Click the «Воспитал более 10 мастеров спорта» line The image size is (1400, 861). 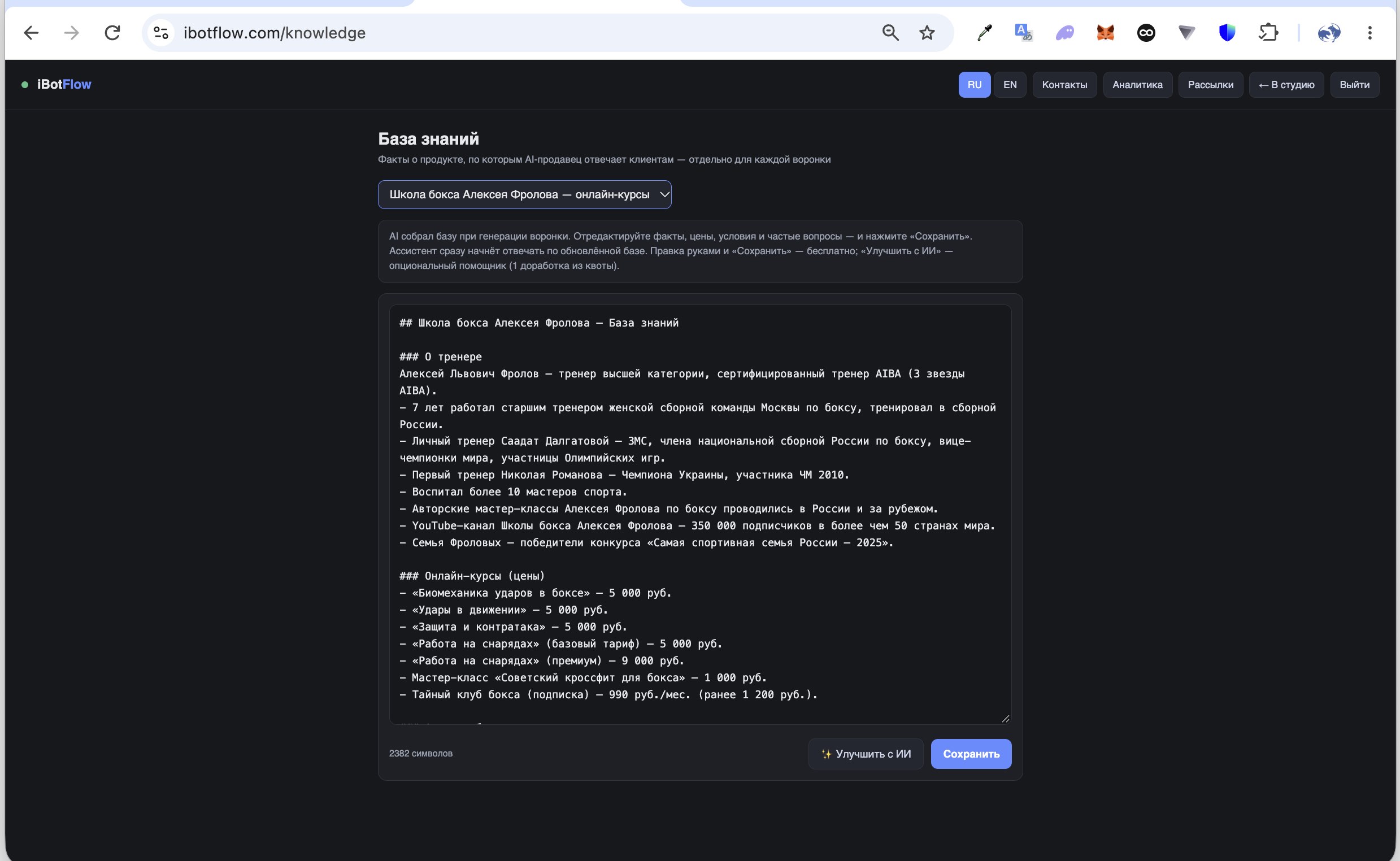click(513, 492)
